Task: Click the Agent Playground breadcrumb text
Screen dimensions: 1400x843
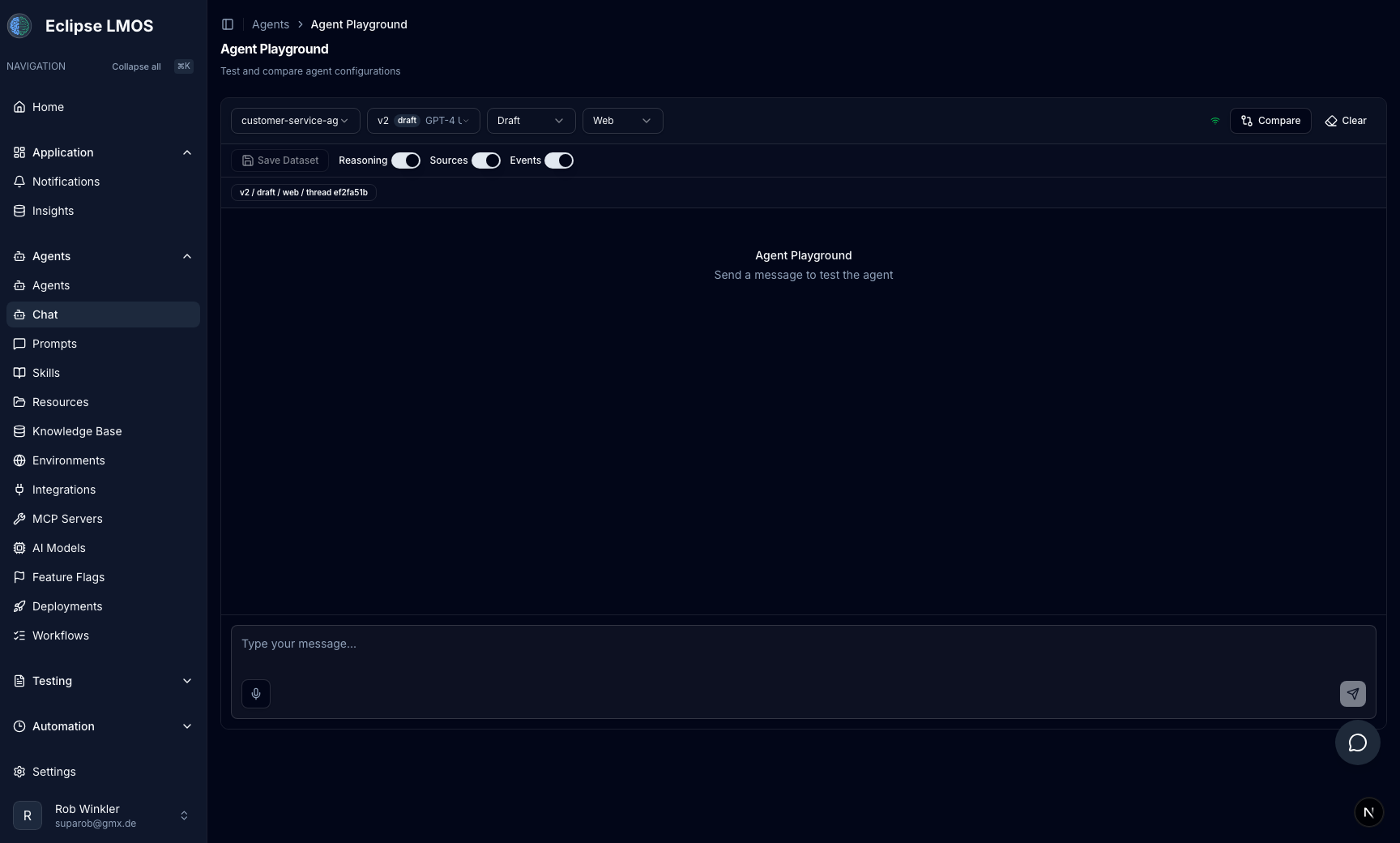Action: click(x=359, y=24)
